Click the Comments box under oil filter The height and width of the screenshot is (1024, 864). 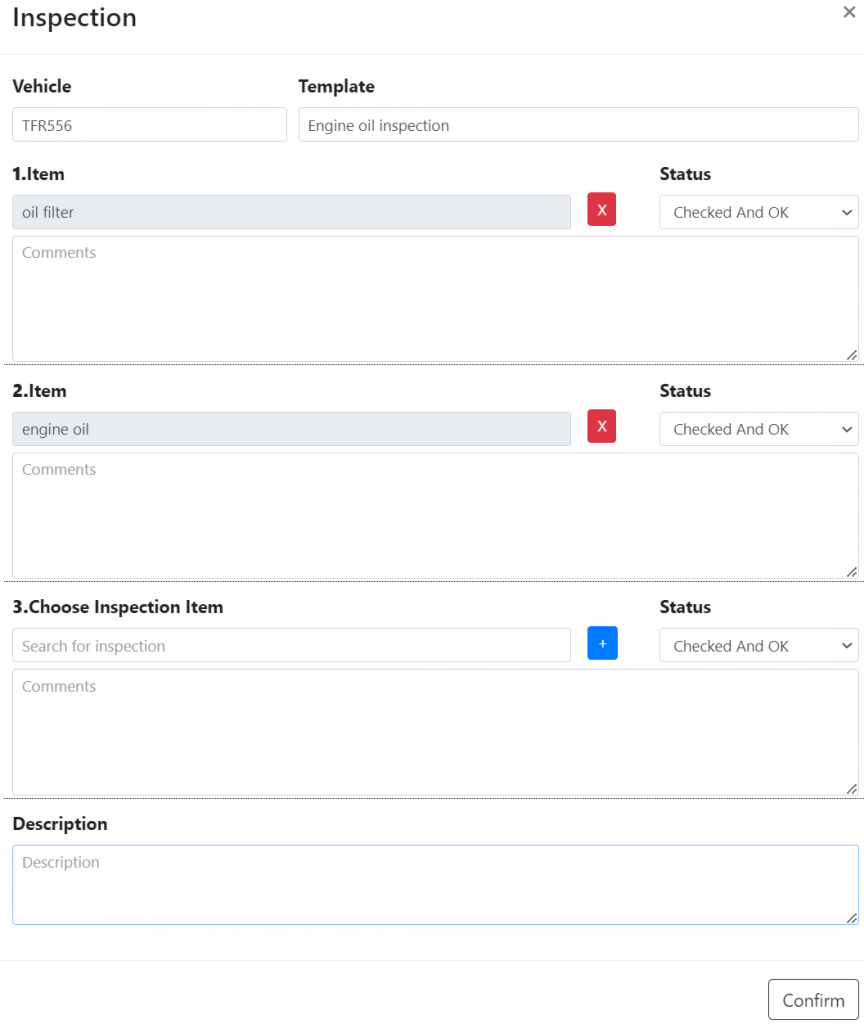coord(436,299)
